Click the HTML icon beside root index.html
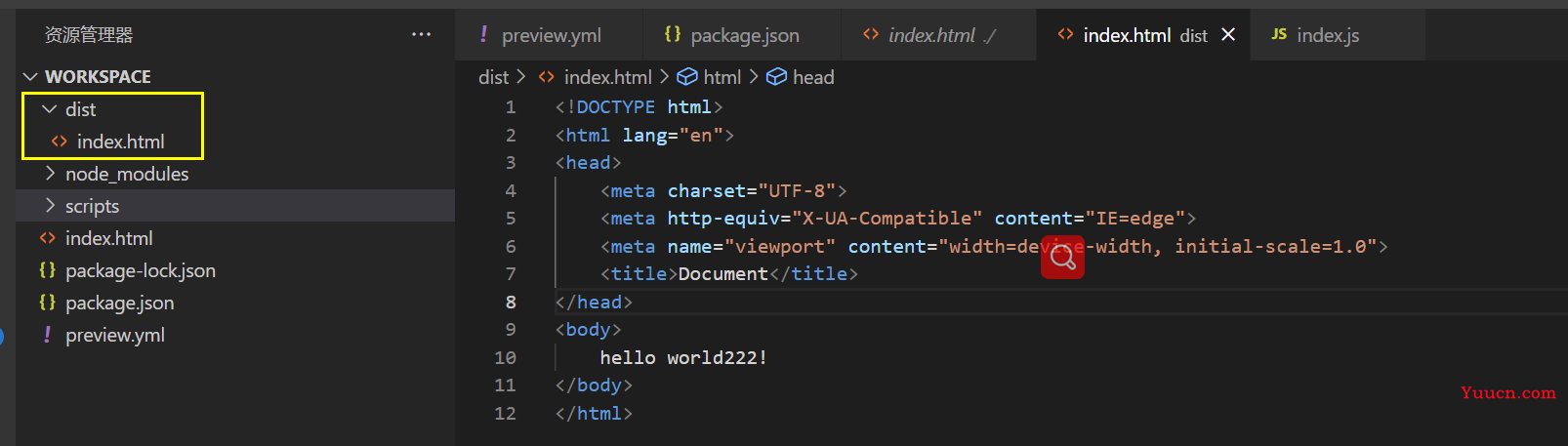This screenshot has height=446, width=1568. pyautogui.click(x=48, y=238)
